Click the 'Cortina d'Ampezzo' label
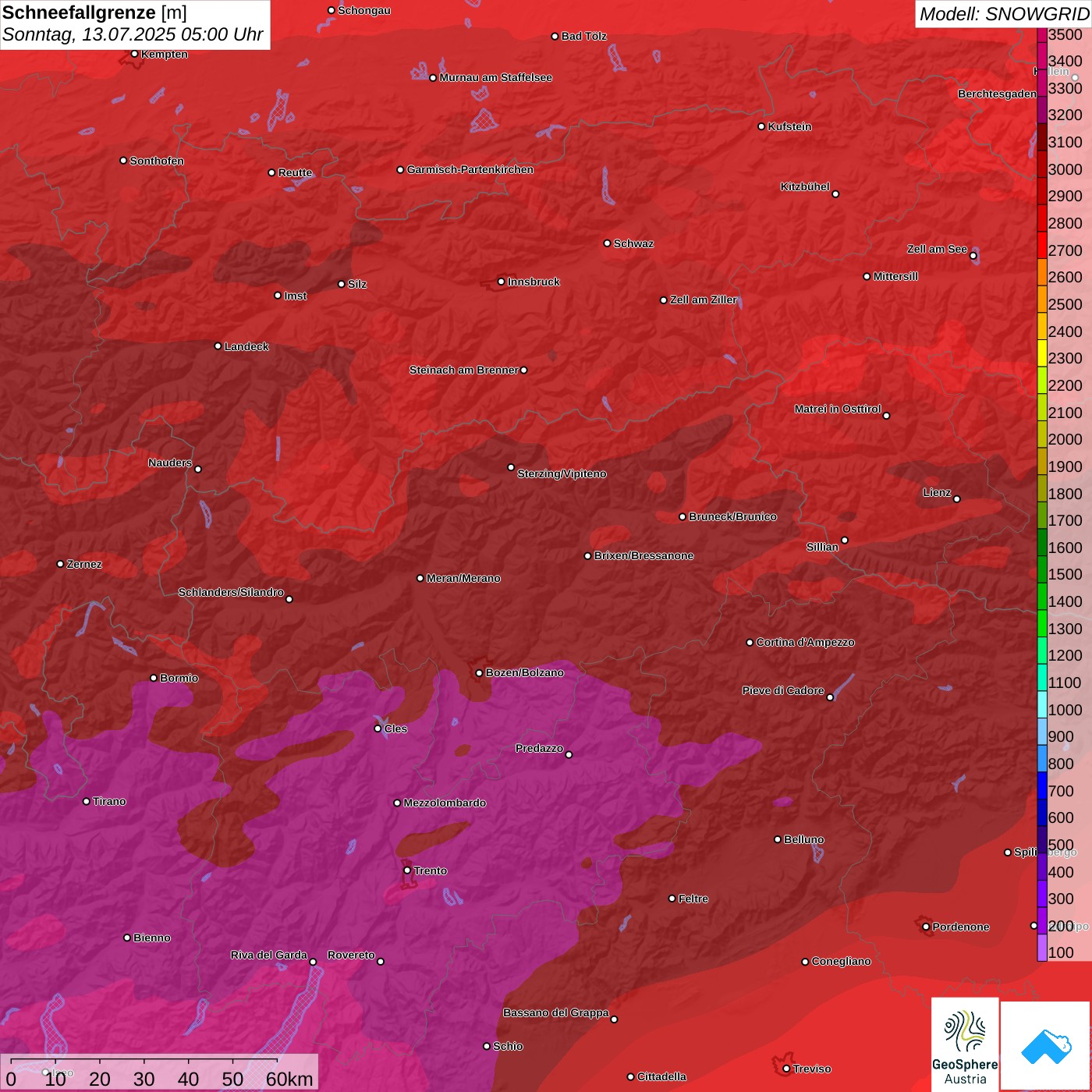 click(x=805, y=642)
